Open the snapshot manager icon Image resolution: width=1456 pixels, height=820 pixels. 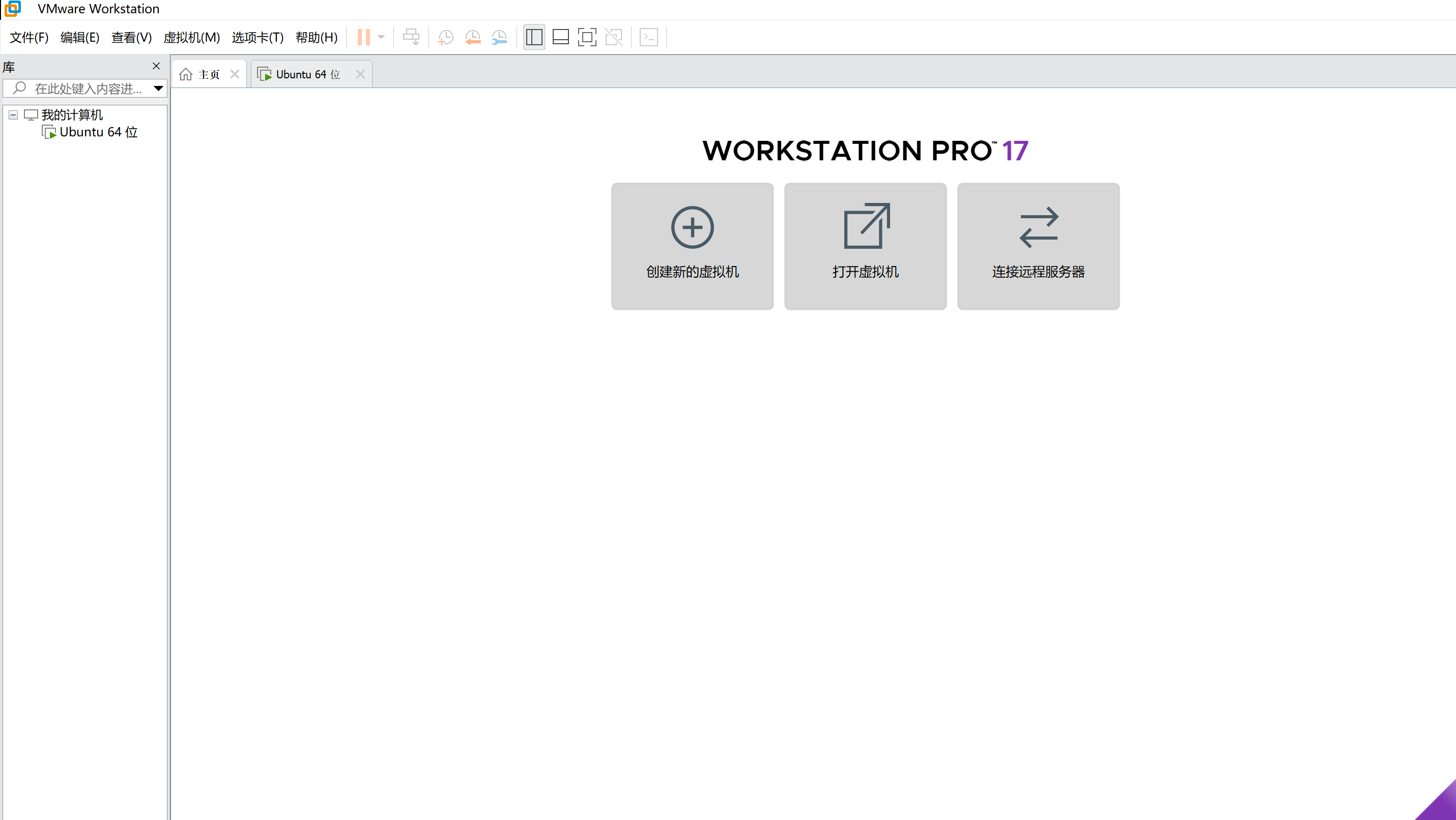tap(499, 37)
